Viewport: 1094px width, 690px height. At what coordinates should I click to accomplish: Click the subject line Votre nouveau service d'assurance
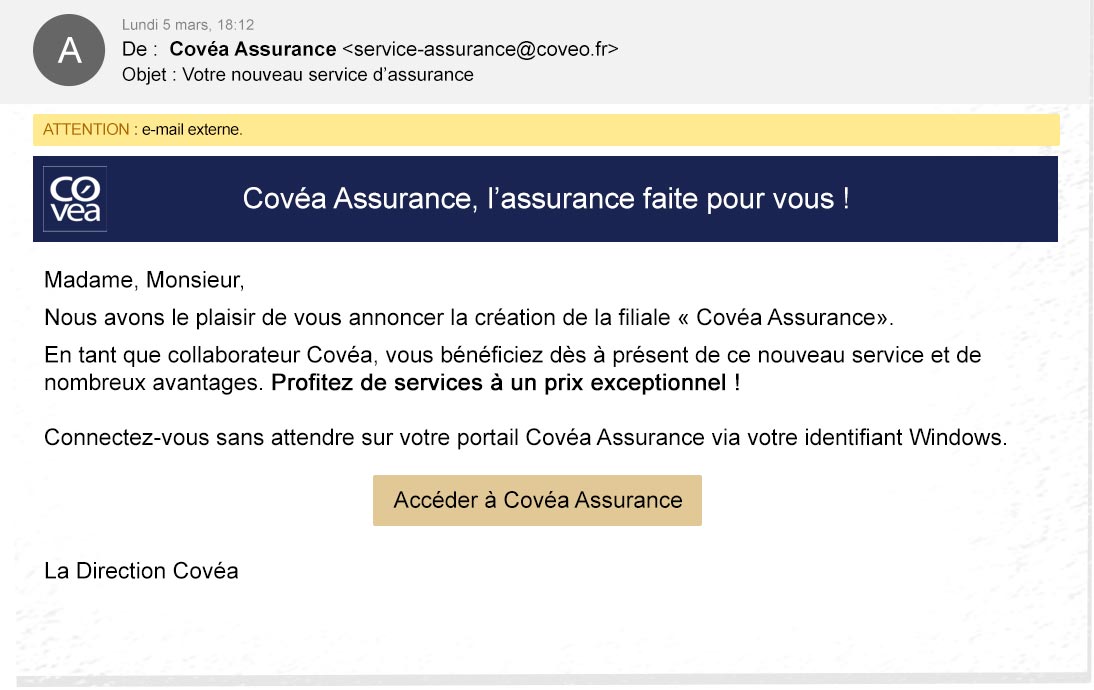[x=328, y=75]
